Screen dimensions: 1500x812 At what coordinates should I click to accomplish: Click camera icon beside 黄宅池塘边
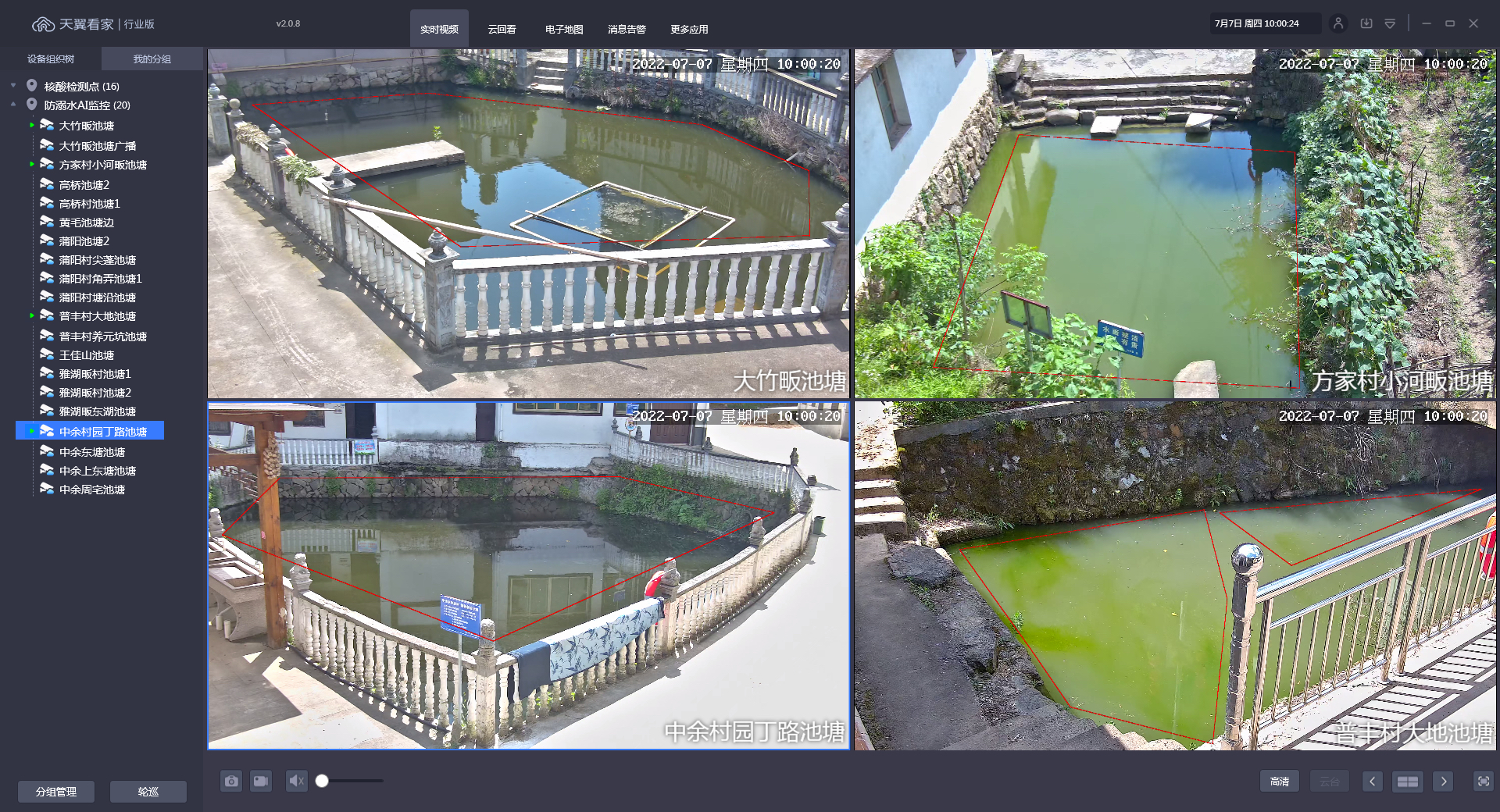click(x=47, y=222)
